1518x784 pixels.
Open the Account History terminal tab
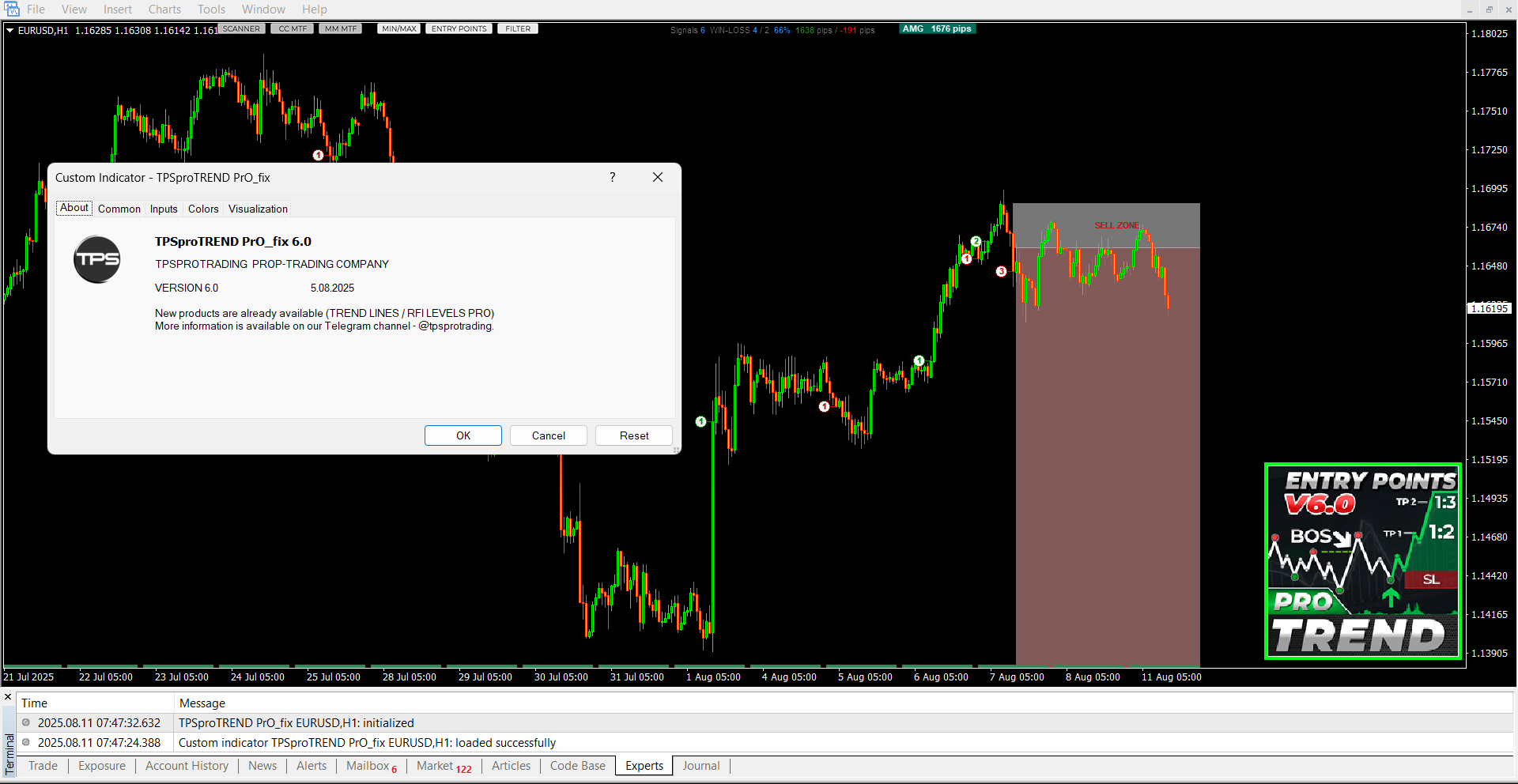pos(187,766)
